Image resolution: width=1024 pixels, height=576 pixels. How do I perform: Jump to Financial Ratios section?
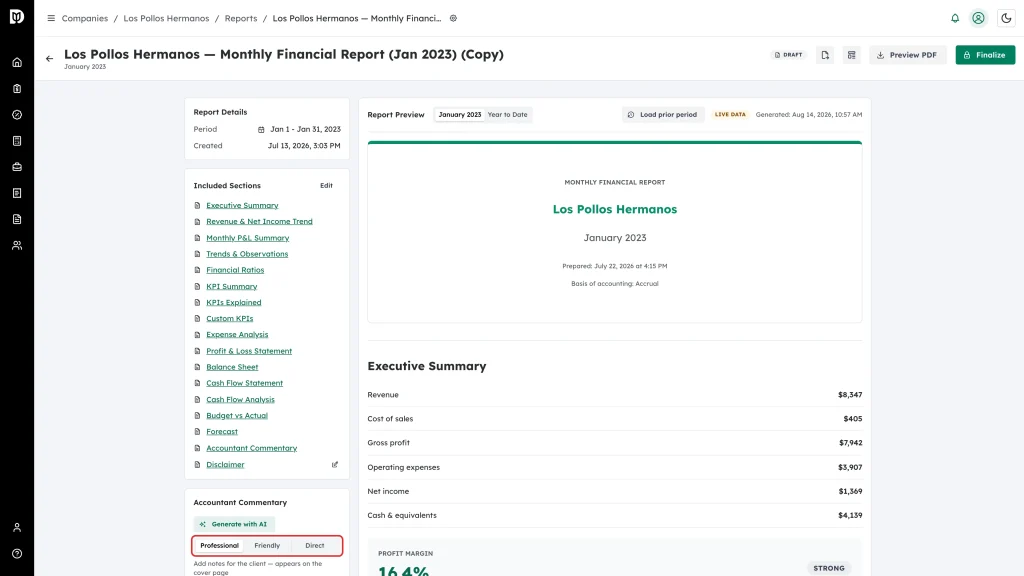click(x=235, y=270)
